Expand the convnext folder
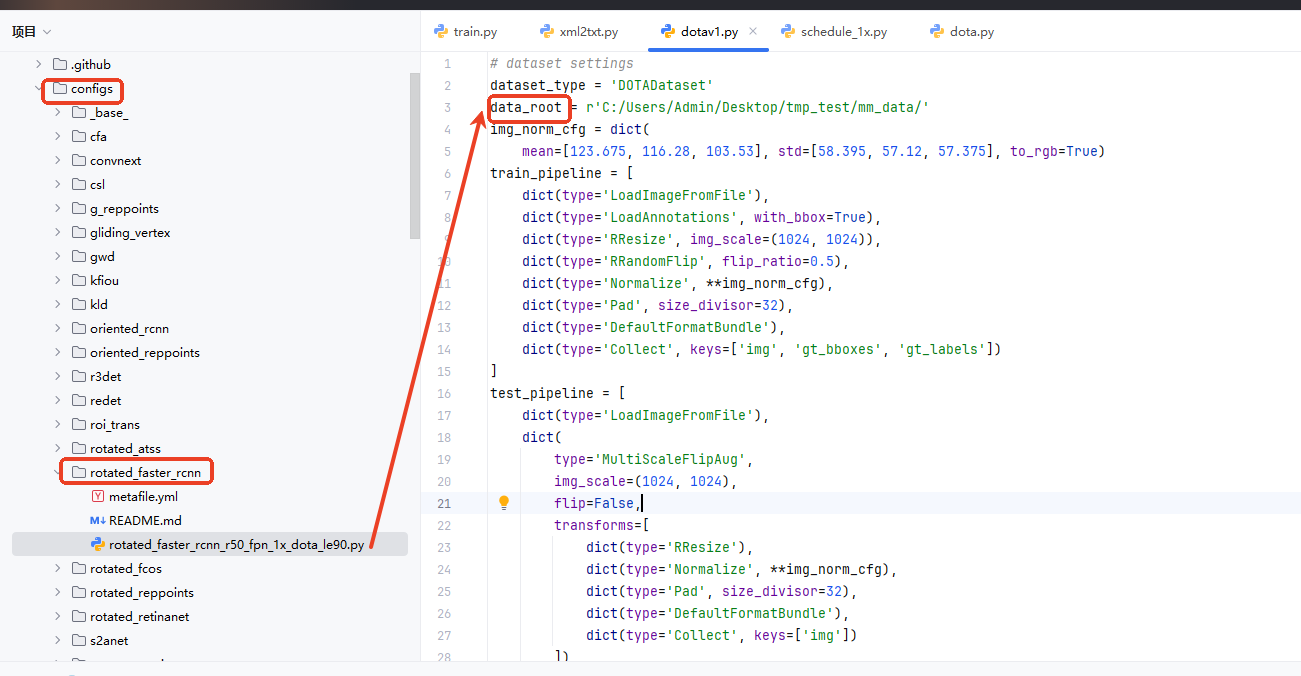Screen dimensions: 1301x676 [x=58, y=160]
